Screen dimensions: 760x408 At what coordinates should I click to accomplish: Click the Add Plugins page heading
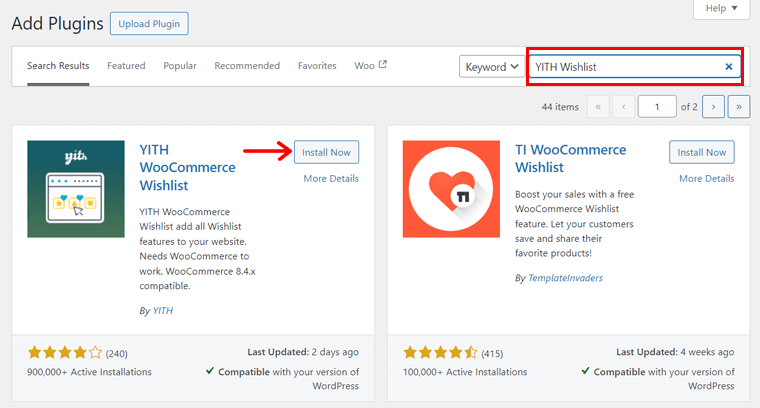point(58,23)
